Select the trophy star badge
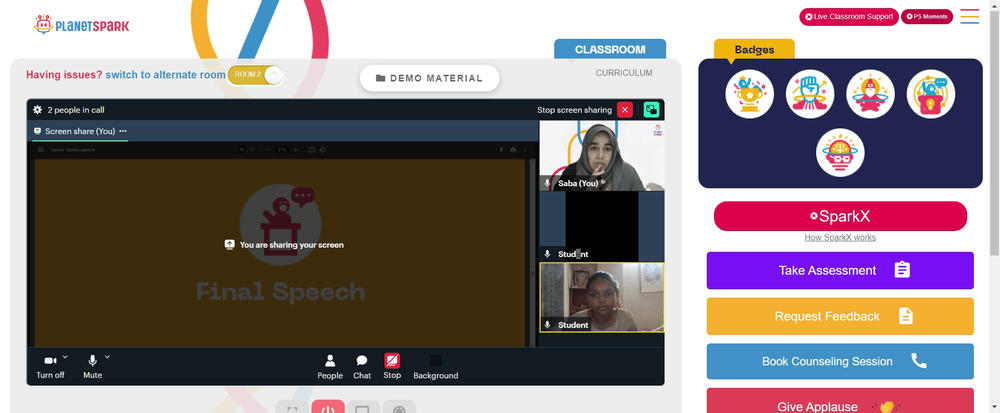This screenshot has height=413, width=1000. tap(749, 94)
